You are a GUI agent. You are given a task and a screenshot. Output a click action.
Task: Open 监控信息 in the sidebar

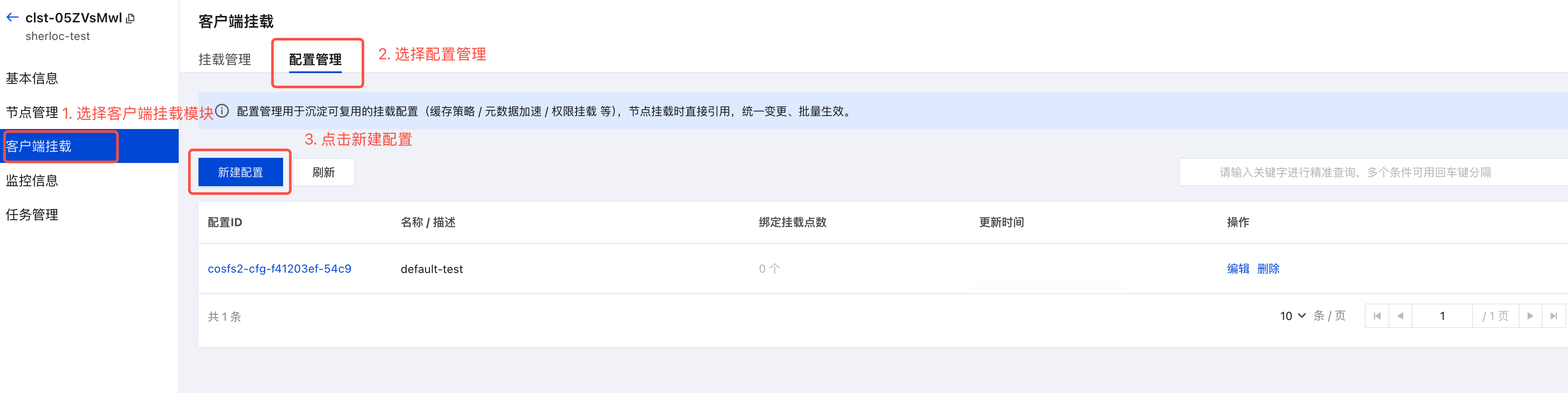coord(32,180)
